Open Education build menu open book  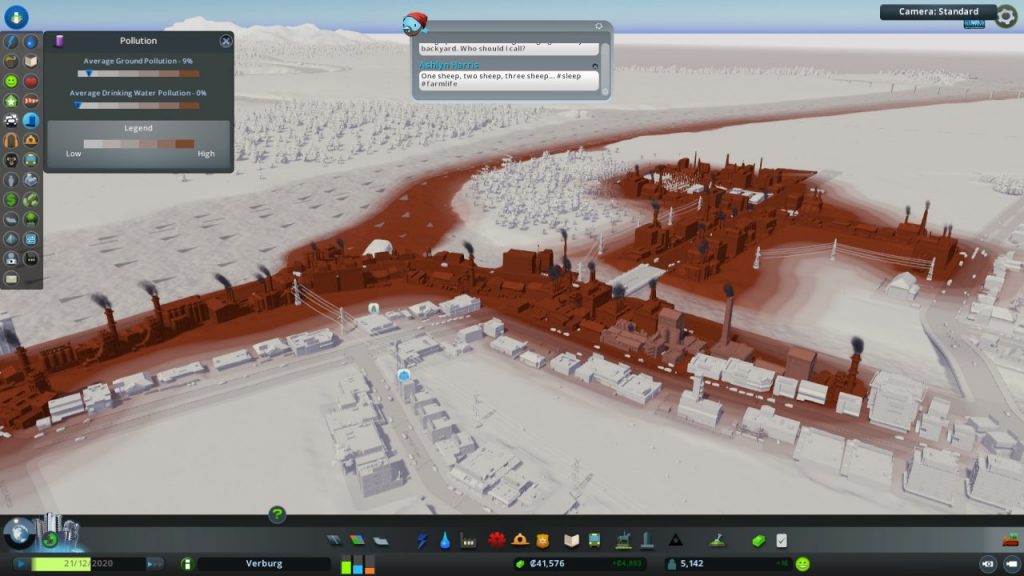pyautogui.click(x=571, y=540)
